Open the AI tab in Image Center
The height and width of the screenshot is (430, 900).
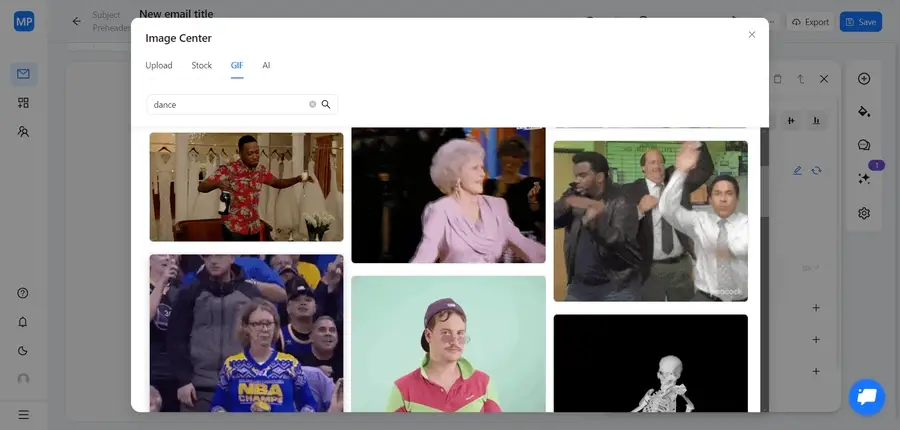[x=266, y=65]
